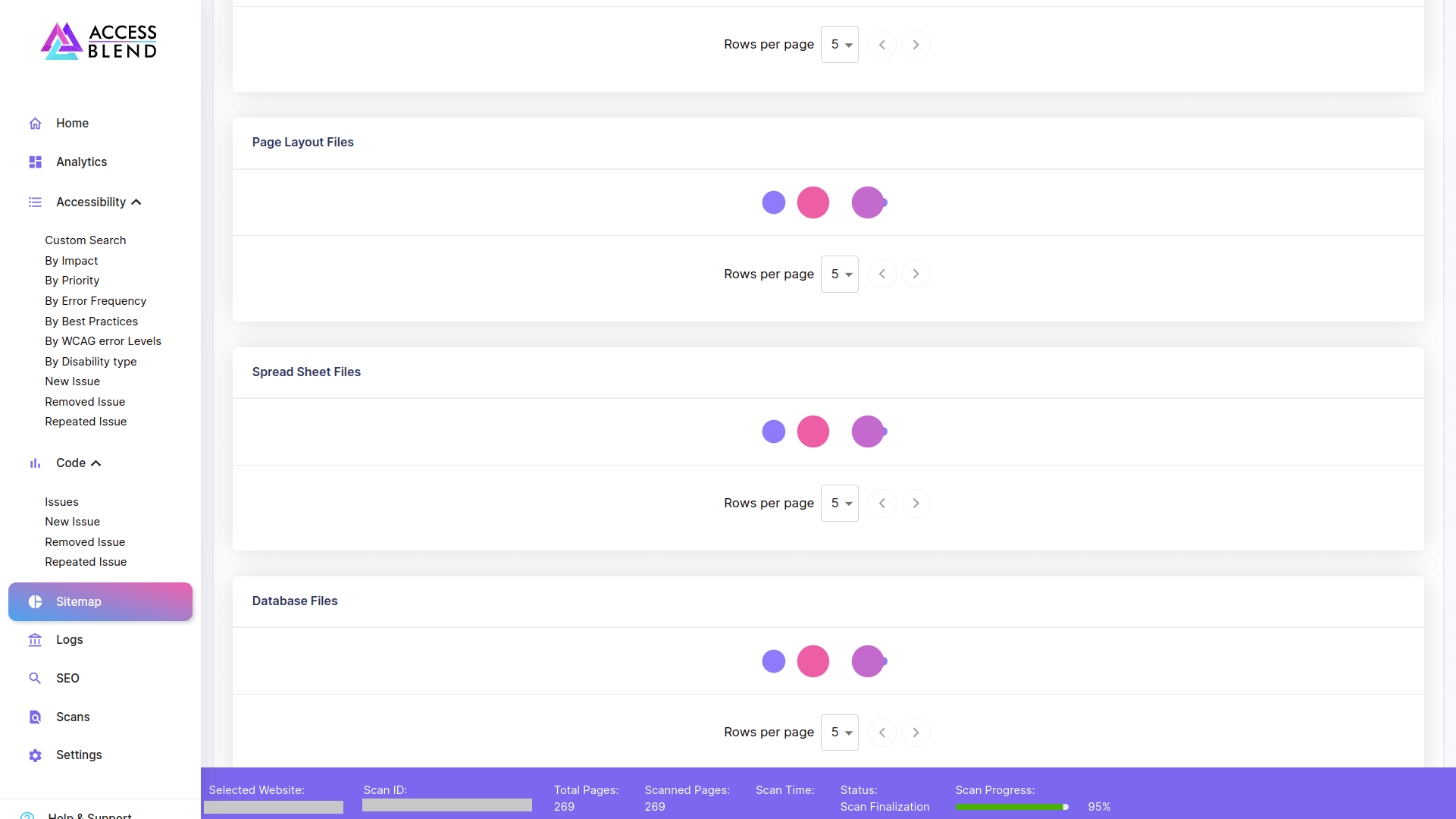Click previous page arrow in topmost table
The width and height of the screenshot is (1456, 819).
click(882, 45)
